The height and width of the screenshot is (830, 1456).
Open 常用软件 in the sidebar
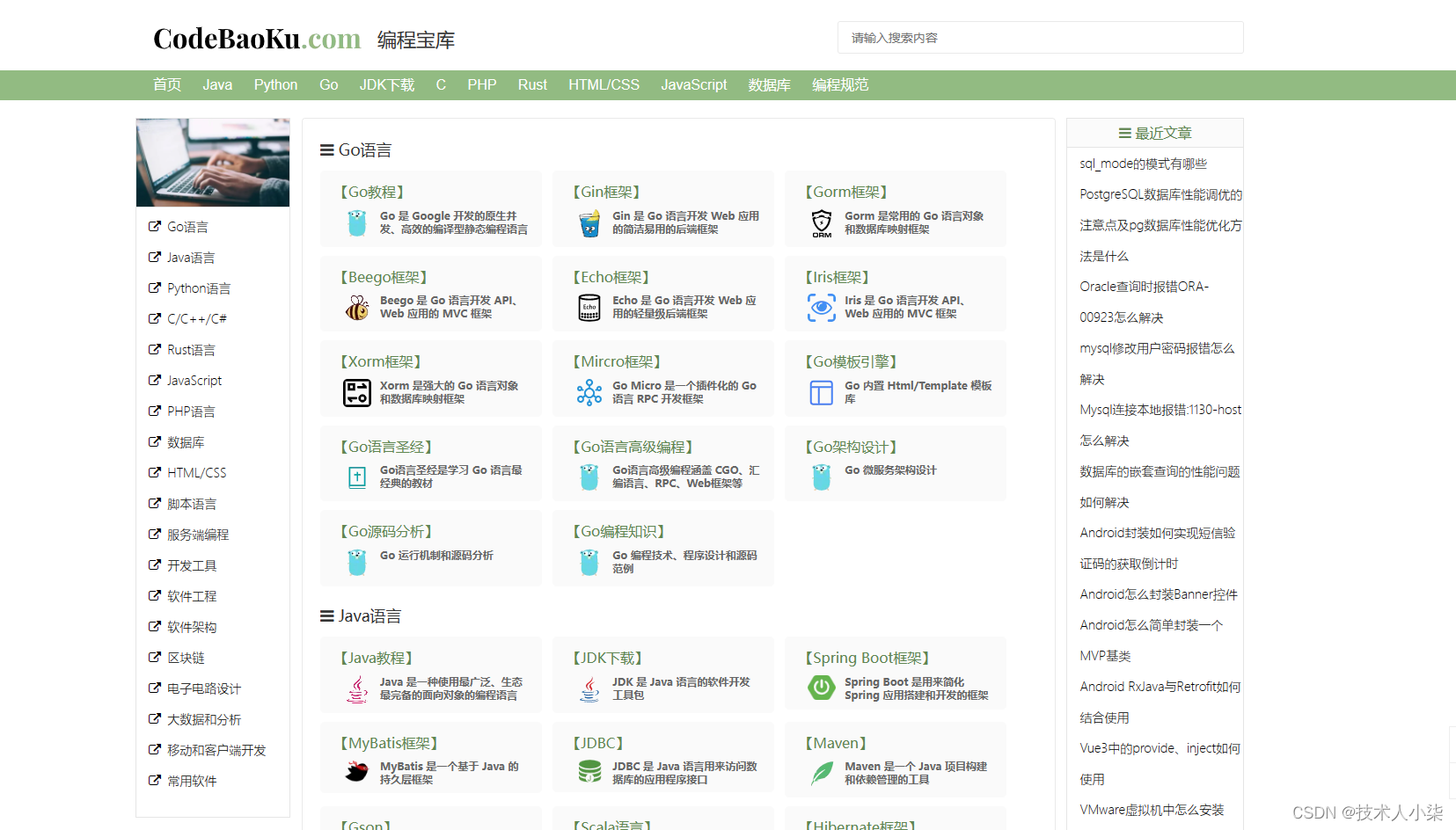pyautogui.click(x=192, y=781)
